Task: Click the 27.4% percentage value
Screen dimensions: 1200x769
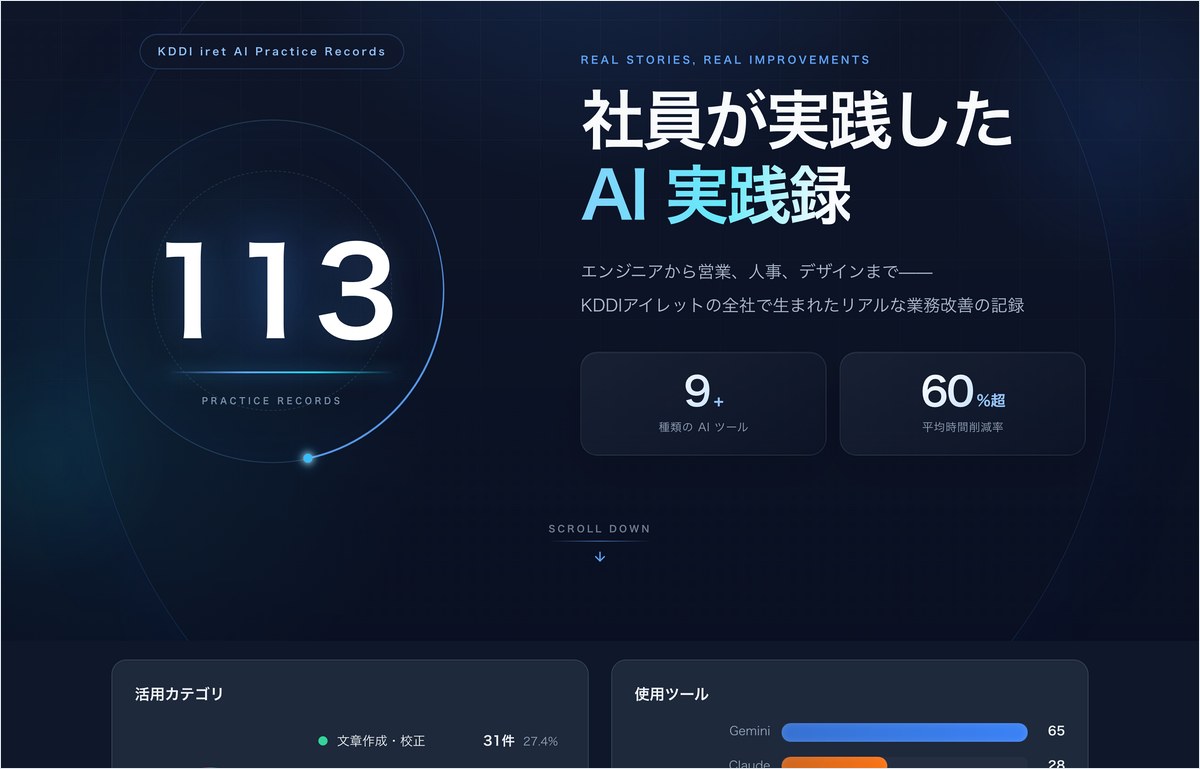Action: (540, 742)
